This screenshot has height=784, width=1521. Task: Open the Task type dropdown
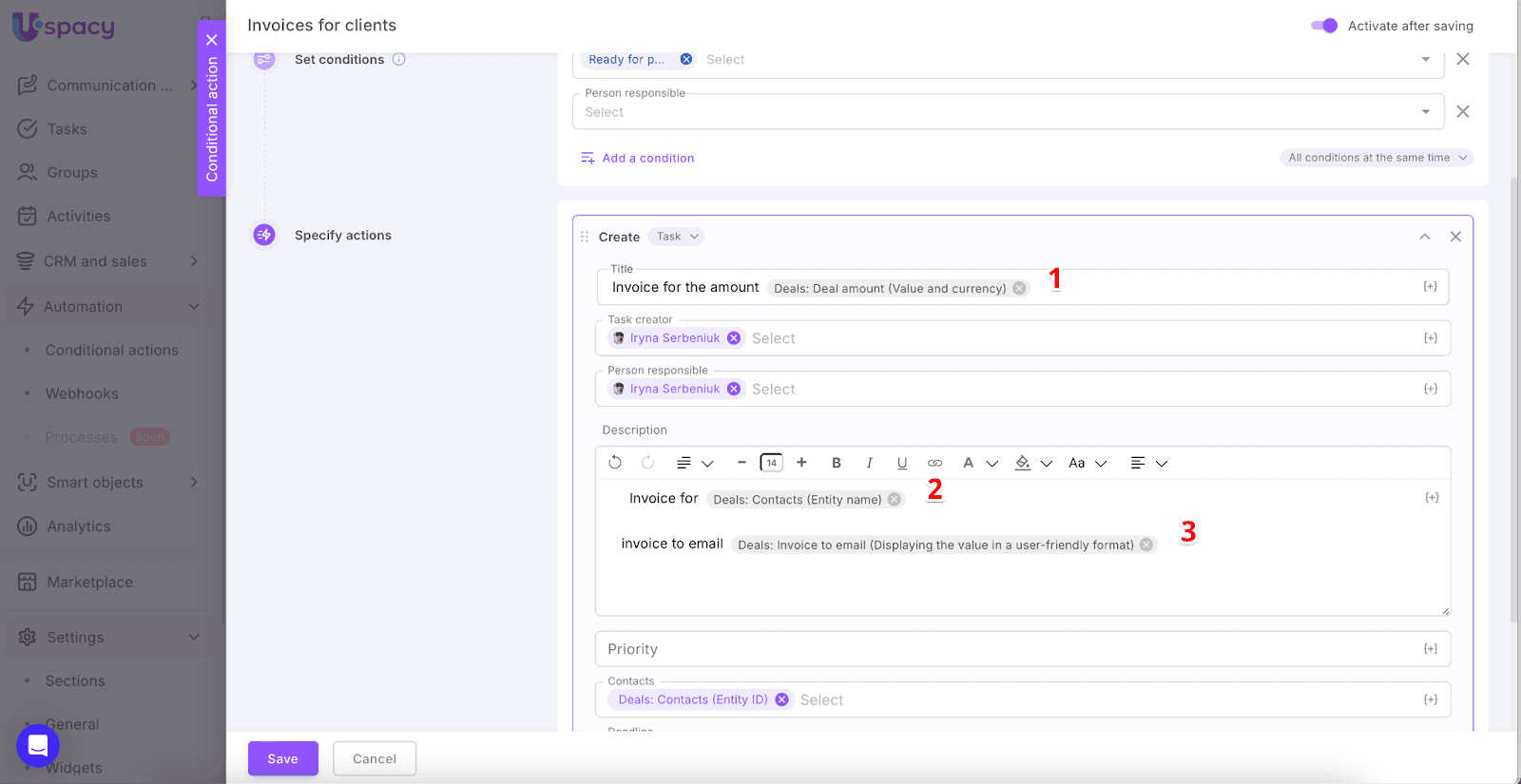[677, 237]
